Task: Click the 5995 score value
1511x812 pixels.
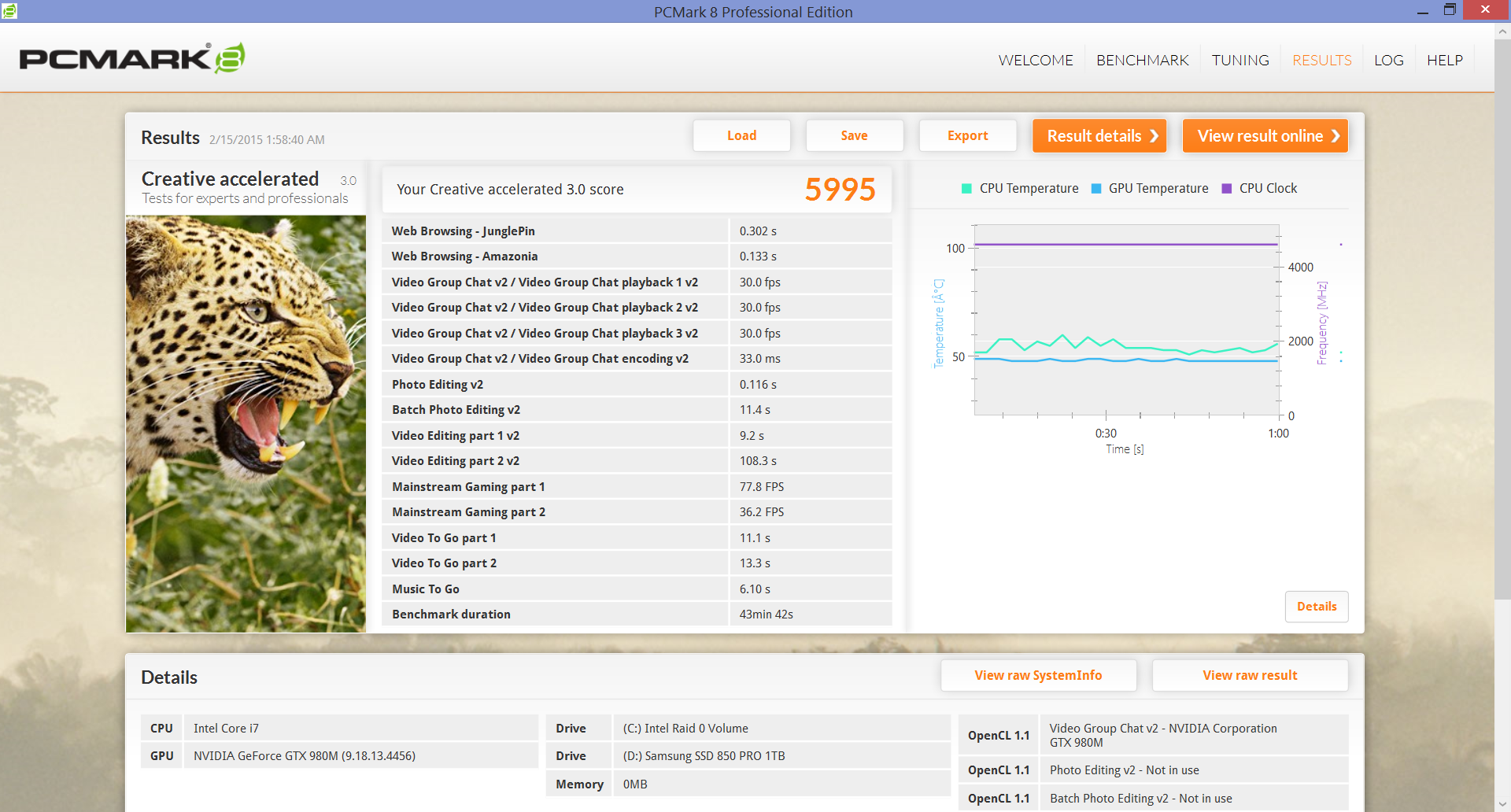Action: click(x=840, y=190)
